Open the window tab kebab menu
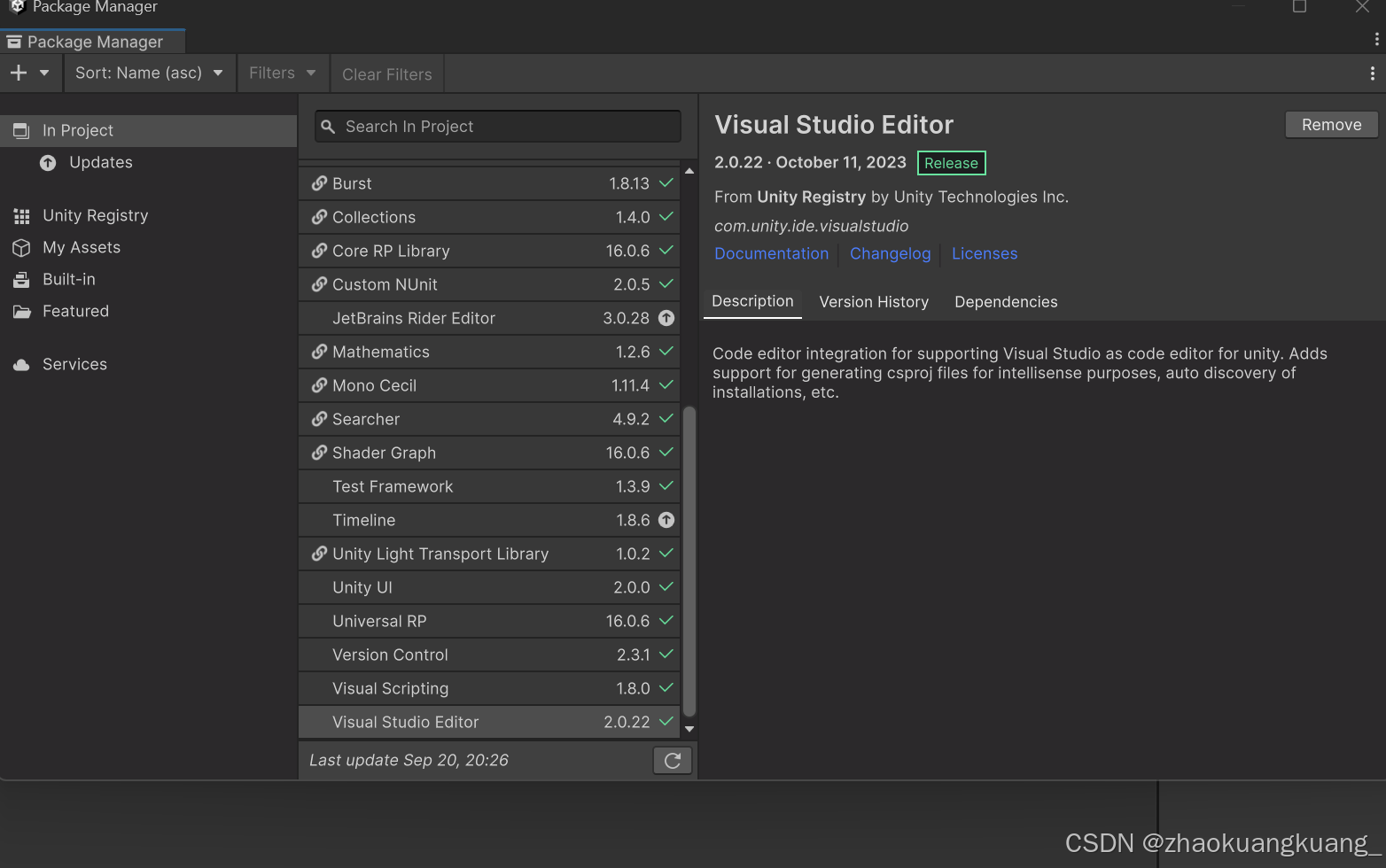Image resolution: width=1386 pixels, height=868 pixels. pyautogui.click(x=1376, y=39)
